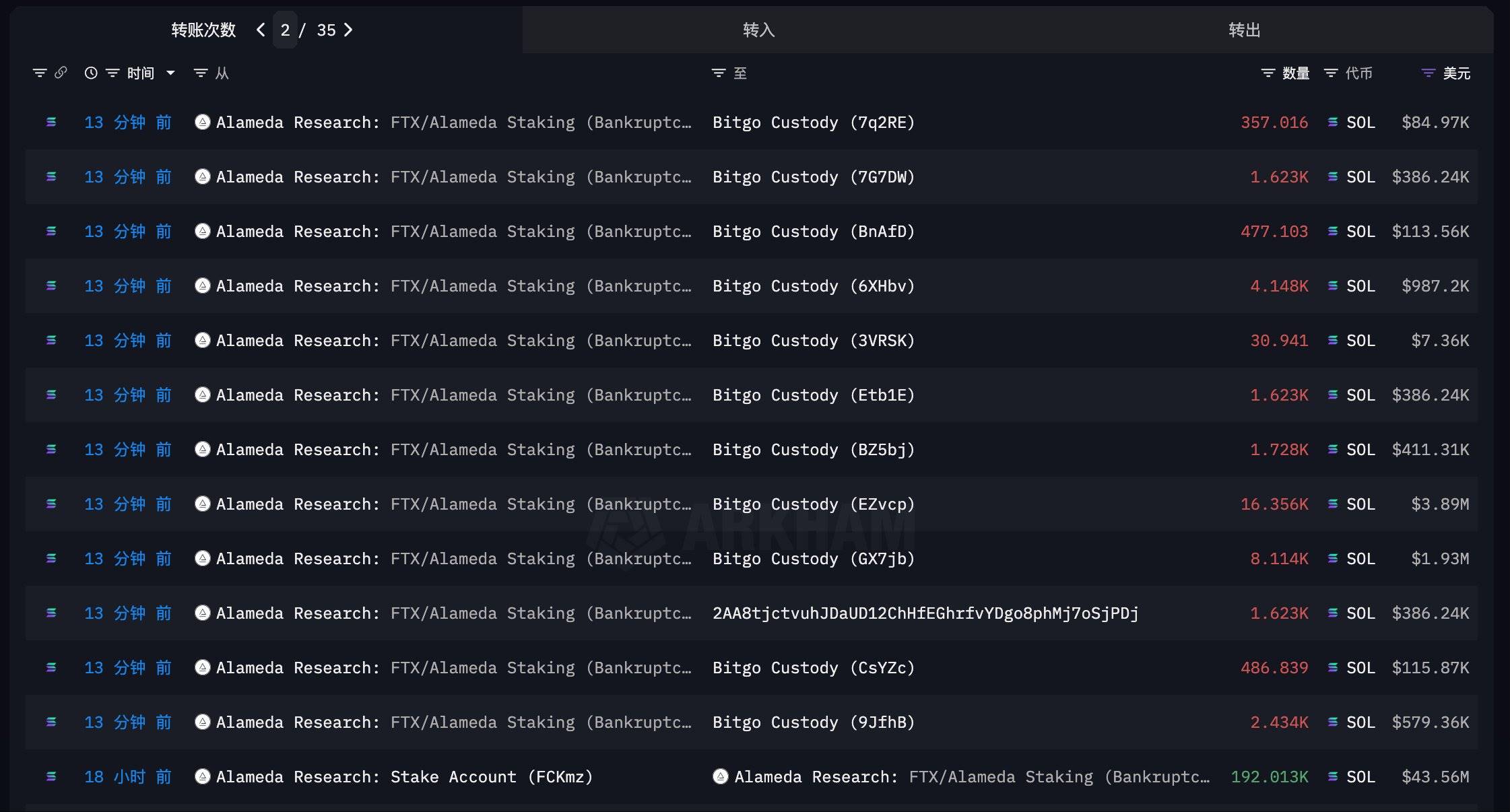
Task: Expand the 时间 sort dropdown arrow
Action: pyautogui.click(x=170, y=73)
